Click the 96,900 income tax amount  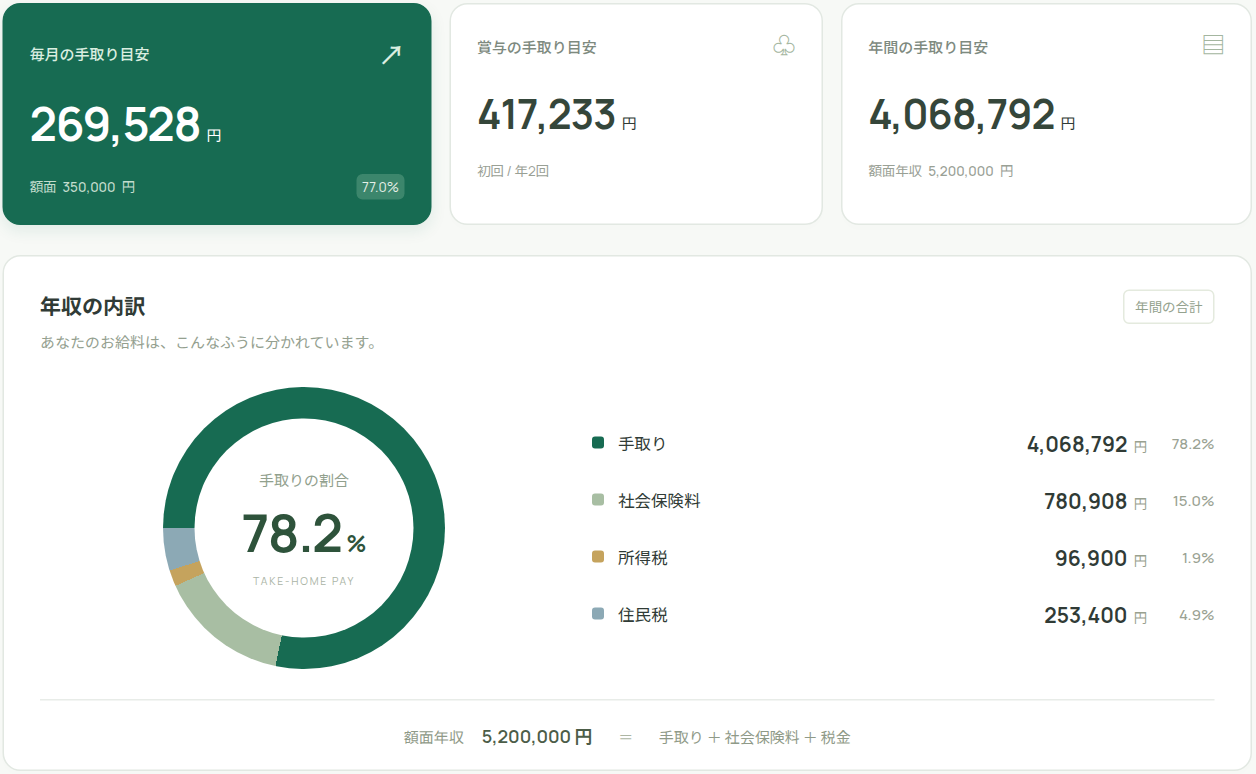pos(1091,558)
